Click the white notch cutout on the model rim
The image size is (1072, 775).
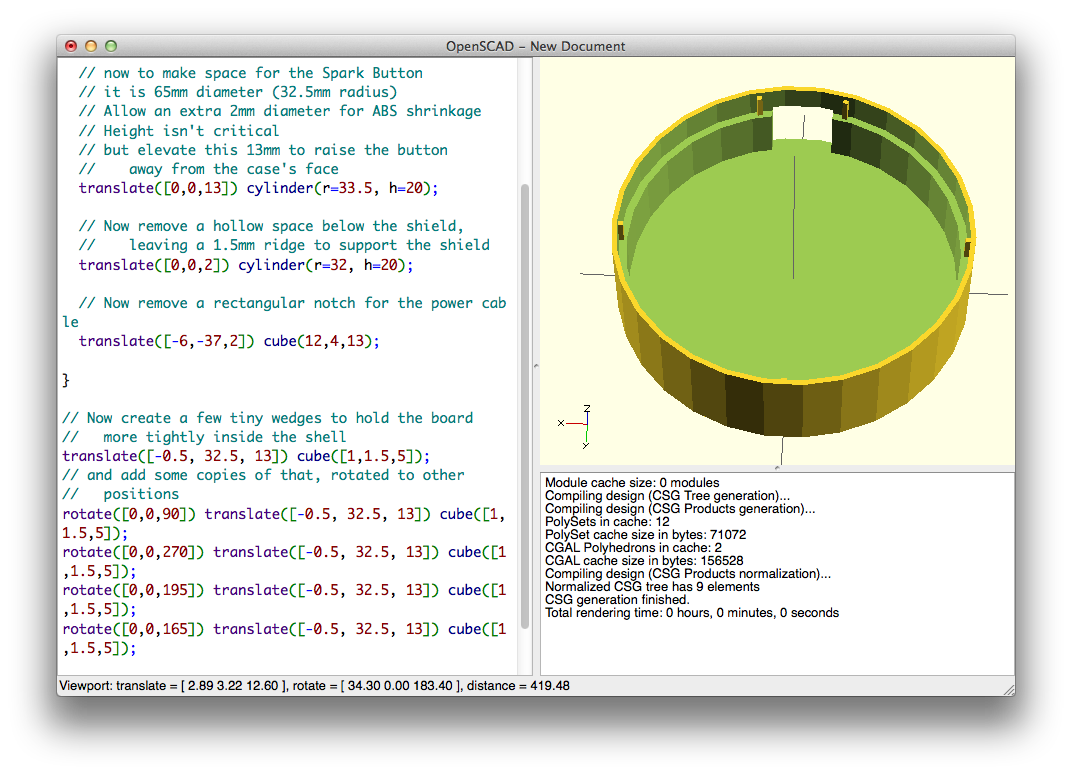click(x=800, y=120)
